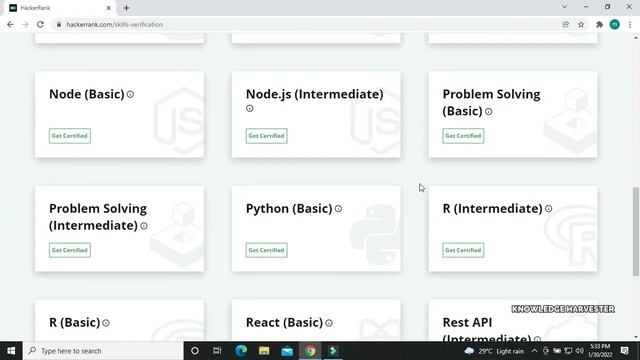Screen dimensions: 640x360
Task: Click the info icon next to R (Basic)
Action: [106, 323]
